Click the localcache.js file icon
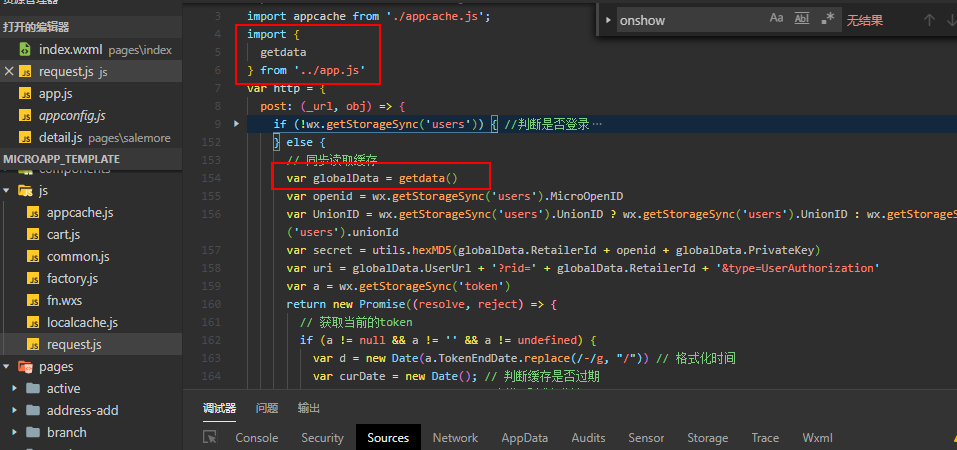The image size is (957, 450). (34, 323)
